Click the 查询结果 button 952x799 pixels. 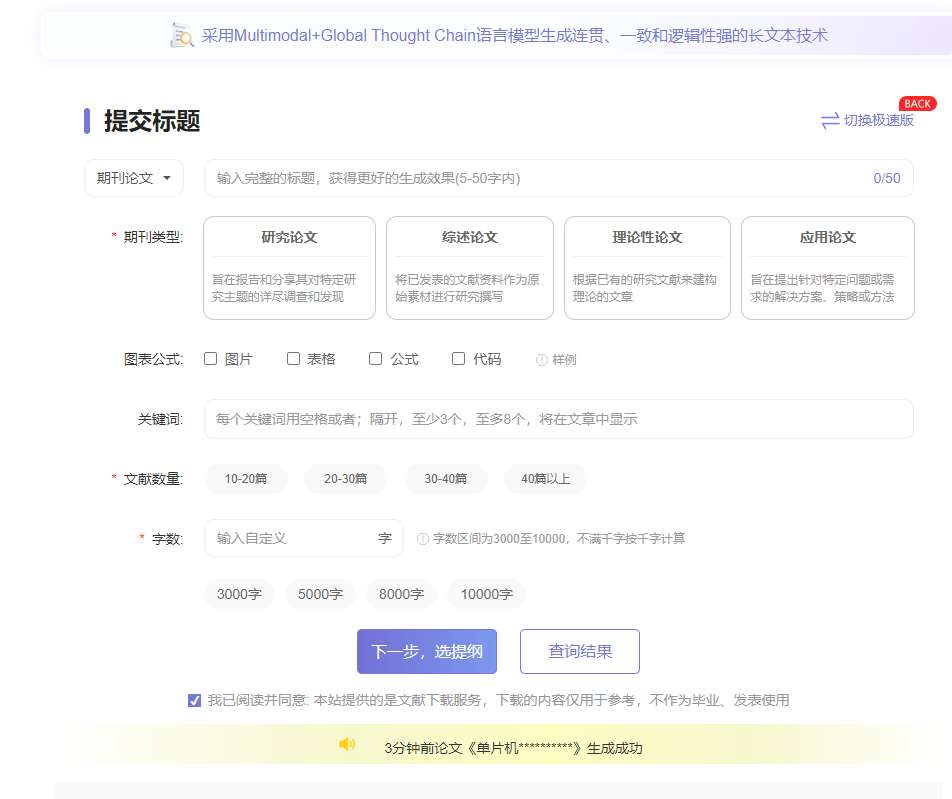point(580,651)
